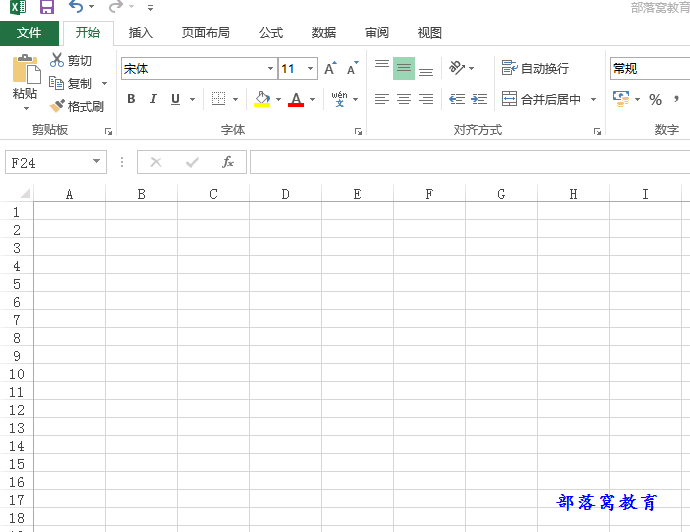Open the Customize Quick Access Toolbar menu
Viewport: 690px width, 532px height.
(x=150, y=7)
